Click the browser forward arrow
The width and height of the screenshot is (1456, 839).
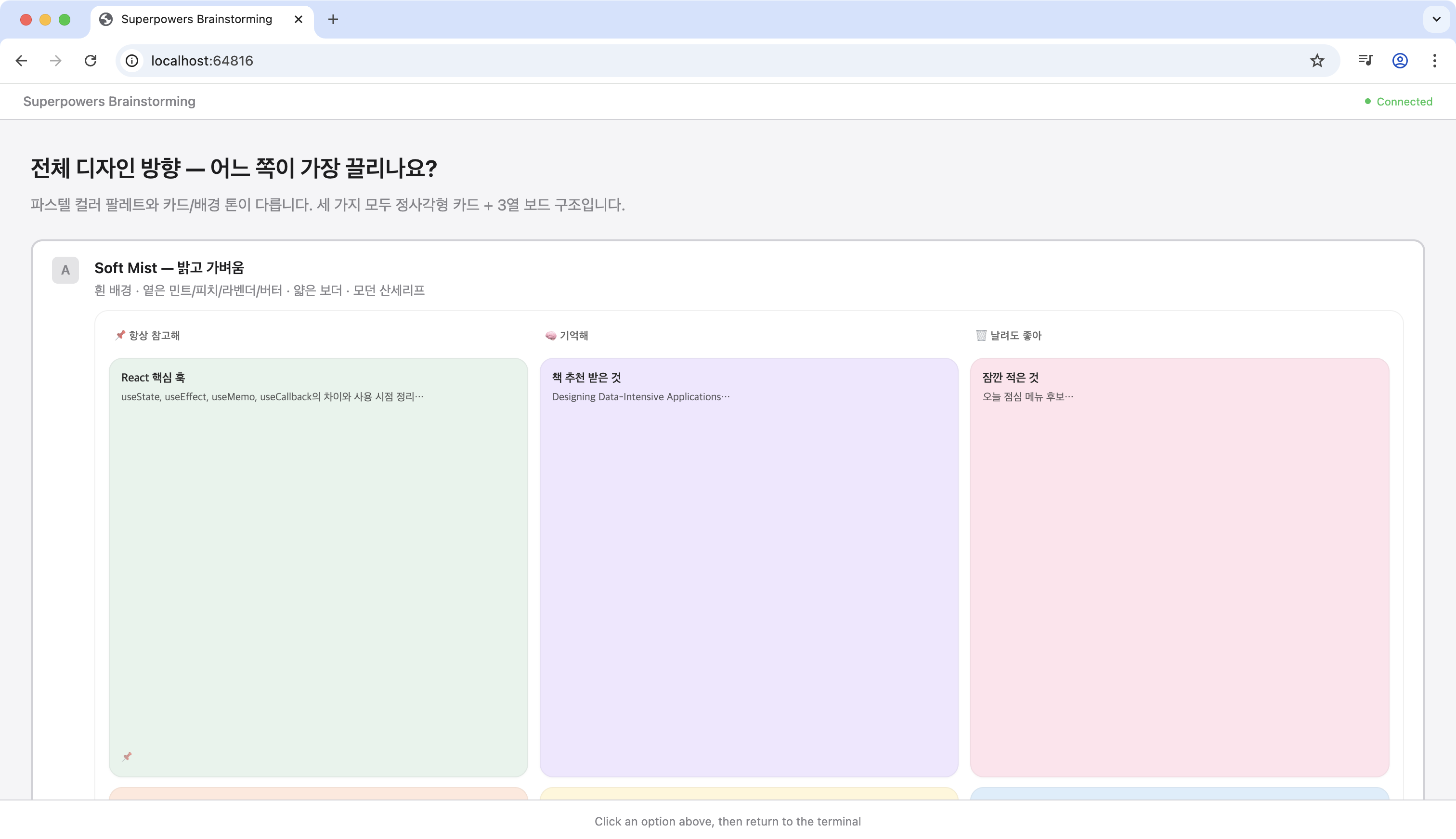[x=56, y=61]
